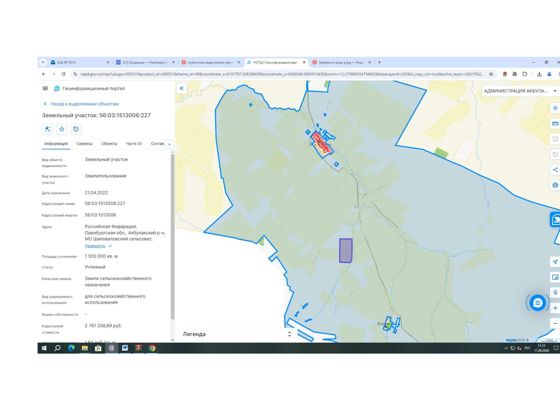Open the hamburger menu beside the portal logo
Screen dimensions: 560x396
click(x=45, y=88)
